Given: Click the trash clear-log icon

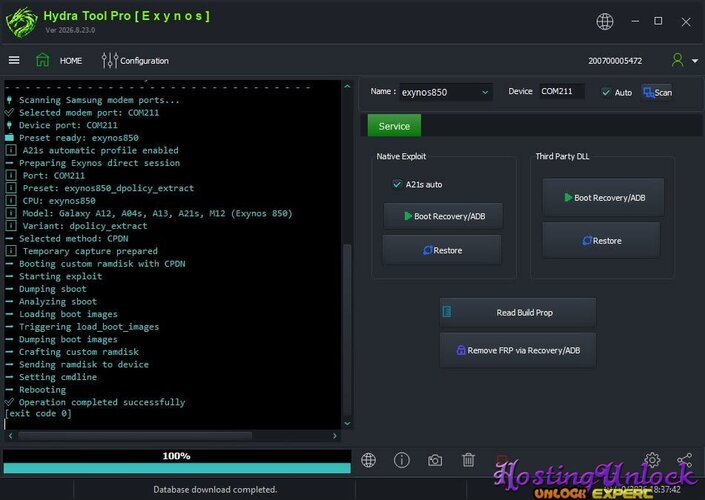Looking at the screenshot, I should (468, 460).
